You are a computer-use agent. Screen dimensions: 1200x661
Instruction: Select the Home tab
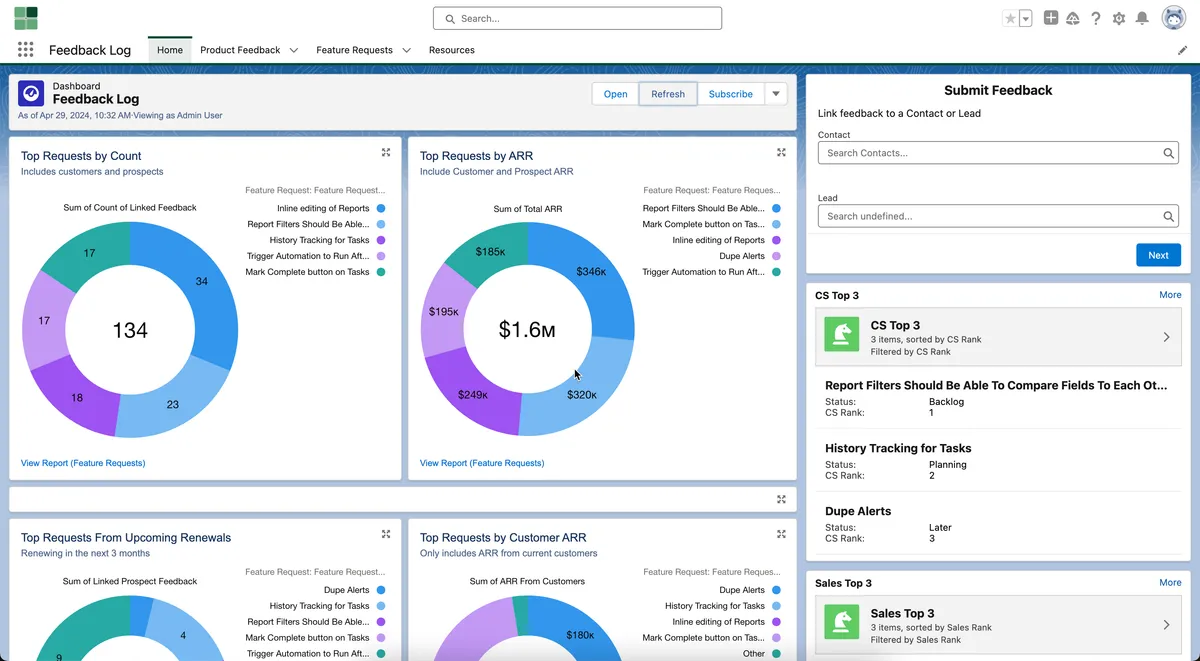170,50
